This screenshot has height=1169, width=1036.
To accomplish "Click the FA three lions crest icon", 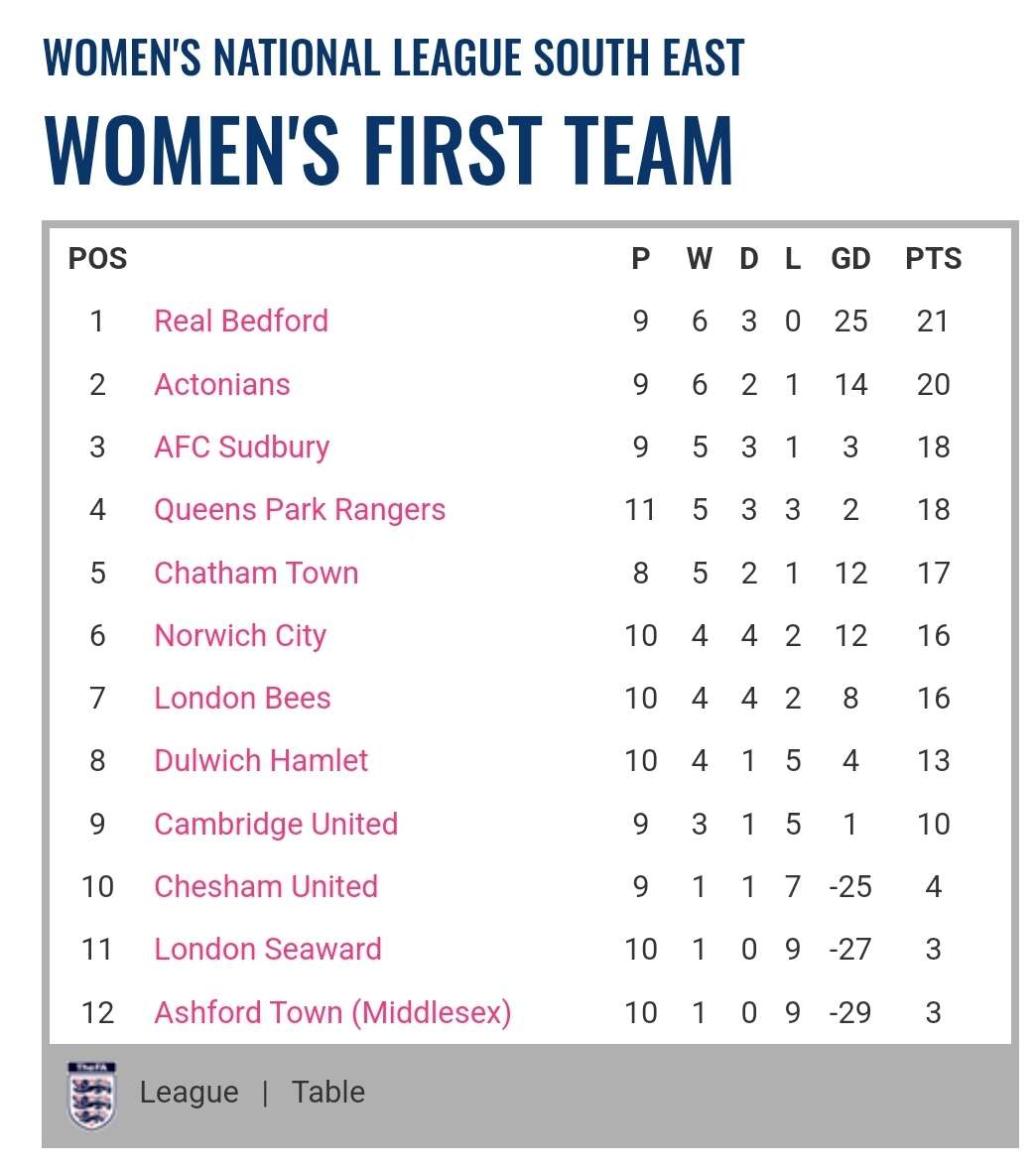I will point(91,1095).
